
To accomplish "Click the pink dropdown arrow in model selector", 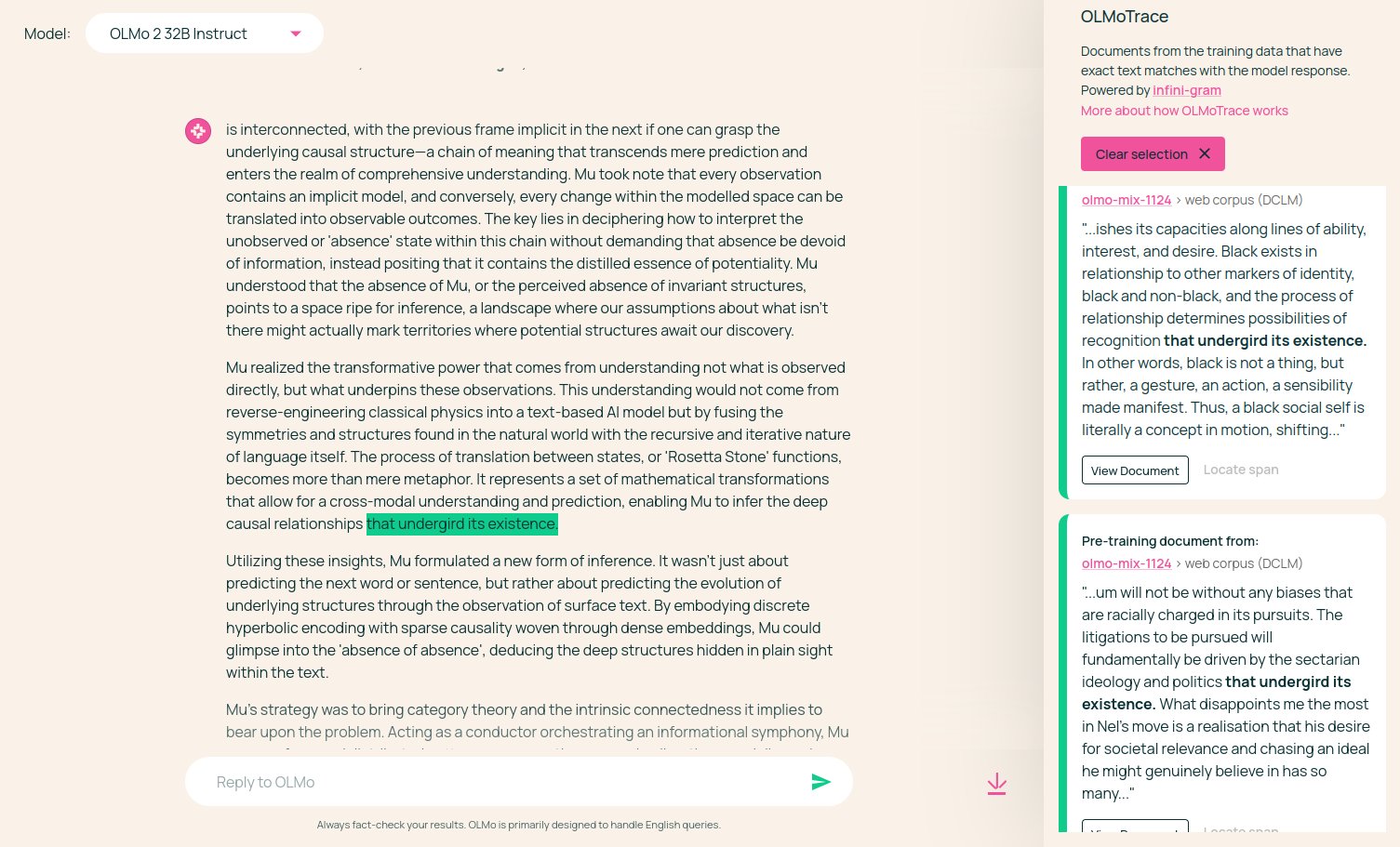I will point(296,33).
